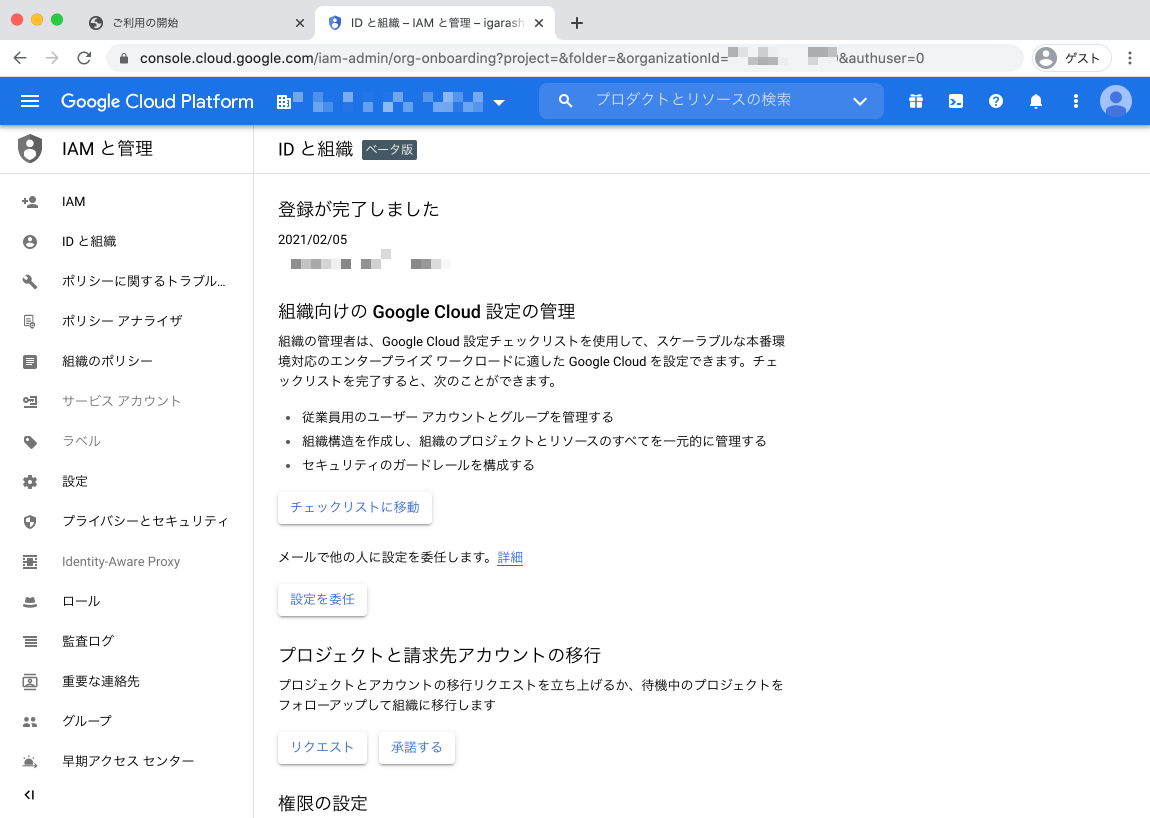Click the policy analyzer document icon

(30, 321)
